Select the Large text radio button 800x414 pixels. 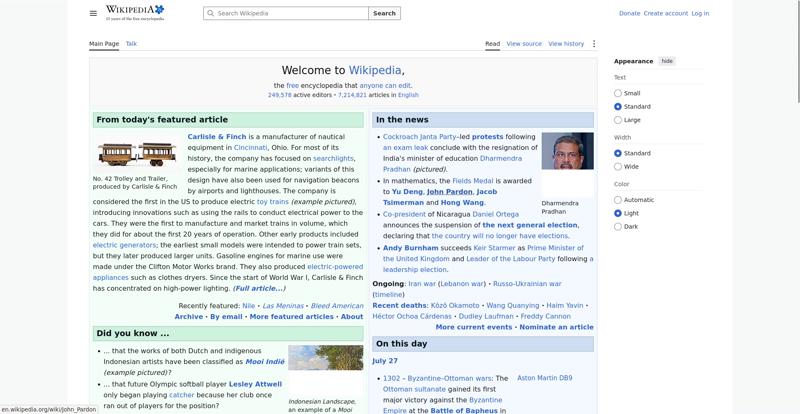coord(618,120)
